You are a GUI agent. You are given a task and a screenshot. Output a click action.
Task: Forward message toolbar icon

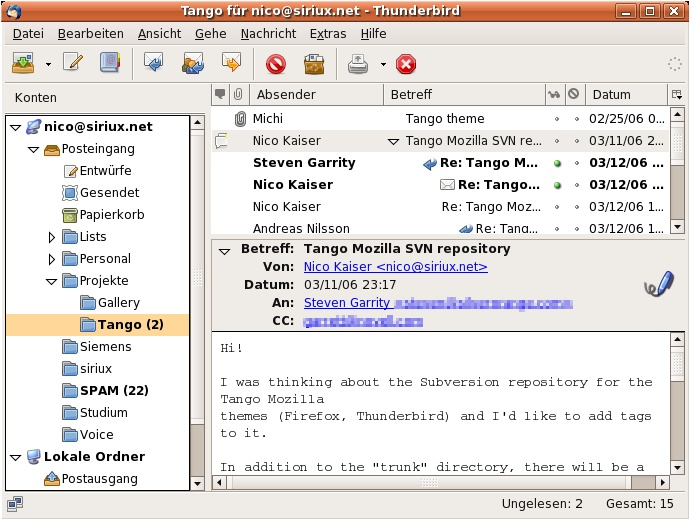coord(231,62)
